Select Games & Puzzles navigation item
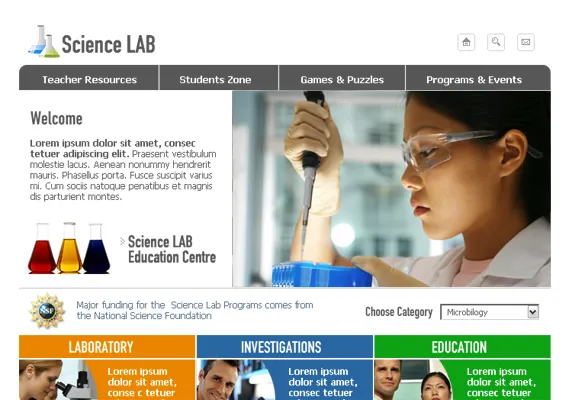572x400 pixels. pos(342,79)
